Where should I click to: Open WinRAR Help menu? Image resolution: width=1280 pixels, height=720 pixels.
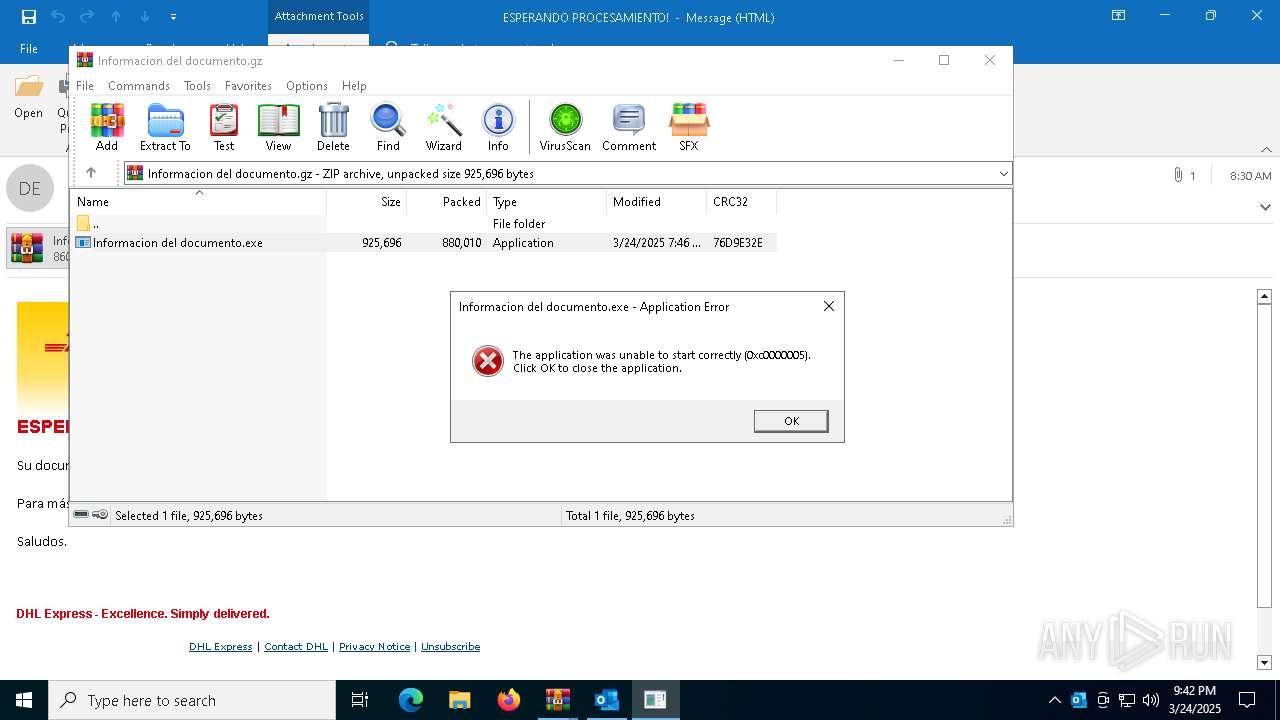354,86
